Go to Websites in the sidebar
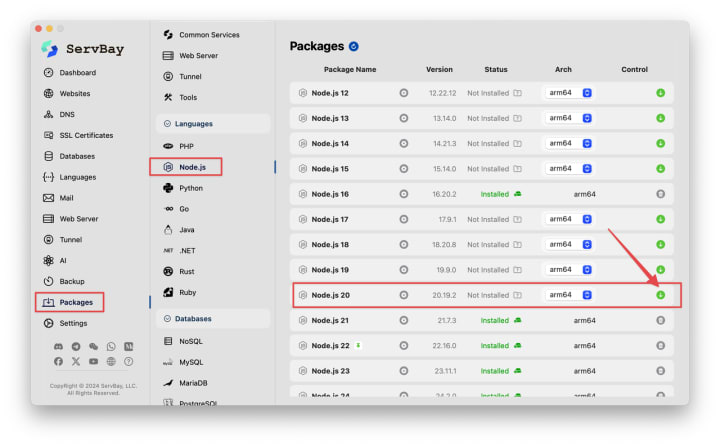The height and width of the screenshot is (446, 720). tap(67, 93)
